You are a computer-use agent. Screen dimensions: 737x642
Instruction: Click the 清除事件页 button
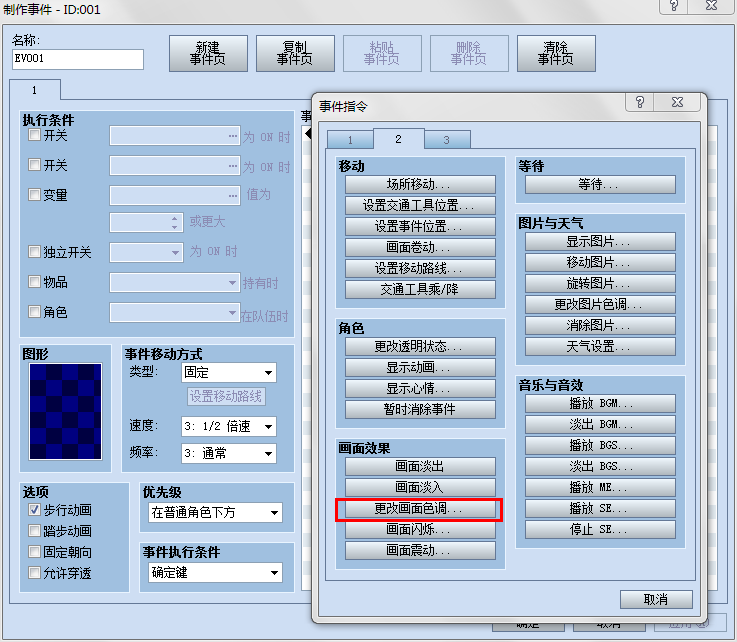click(556, 54)
